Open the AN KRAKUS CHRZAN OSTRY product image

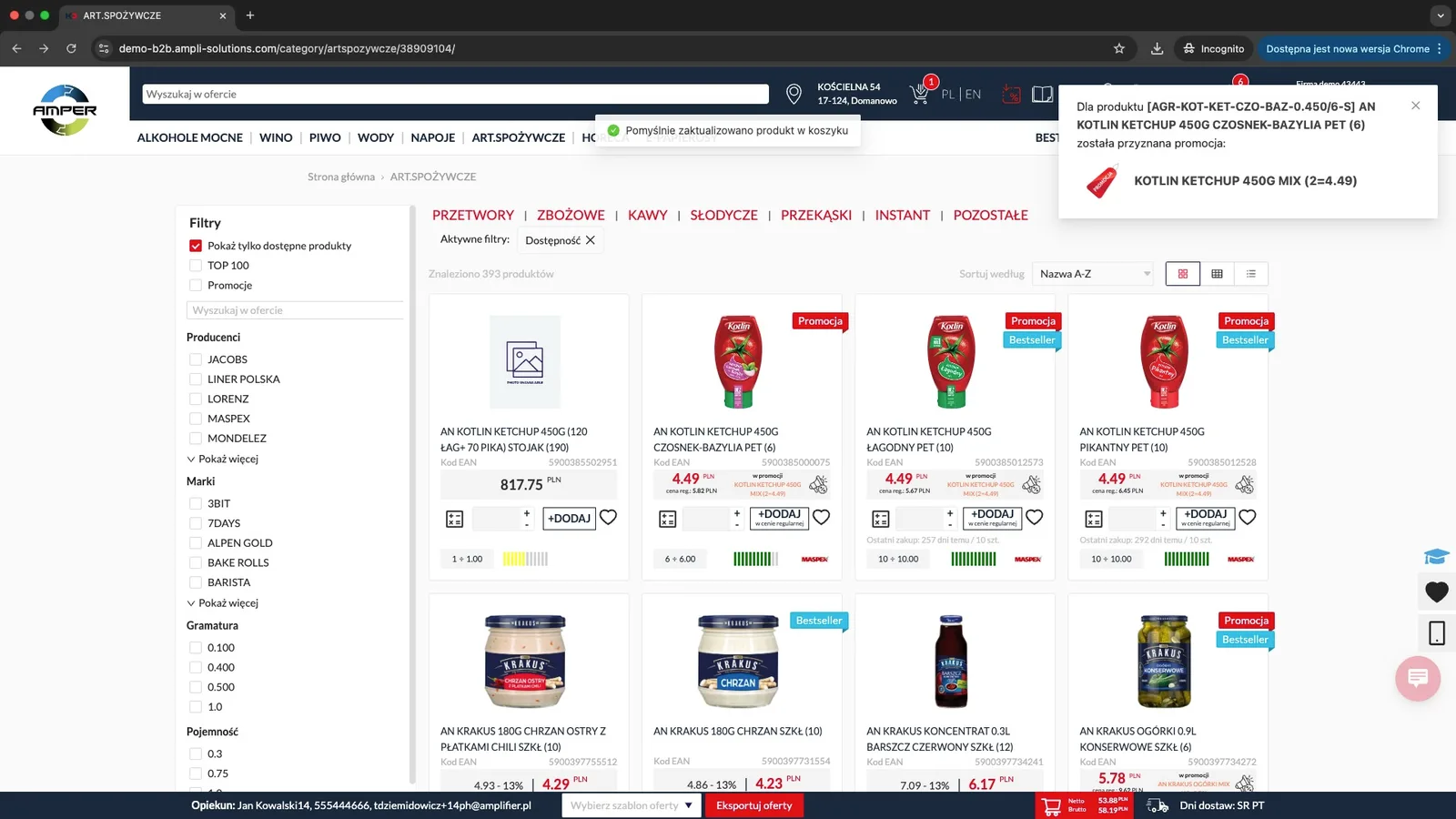point(525,662)
